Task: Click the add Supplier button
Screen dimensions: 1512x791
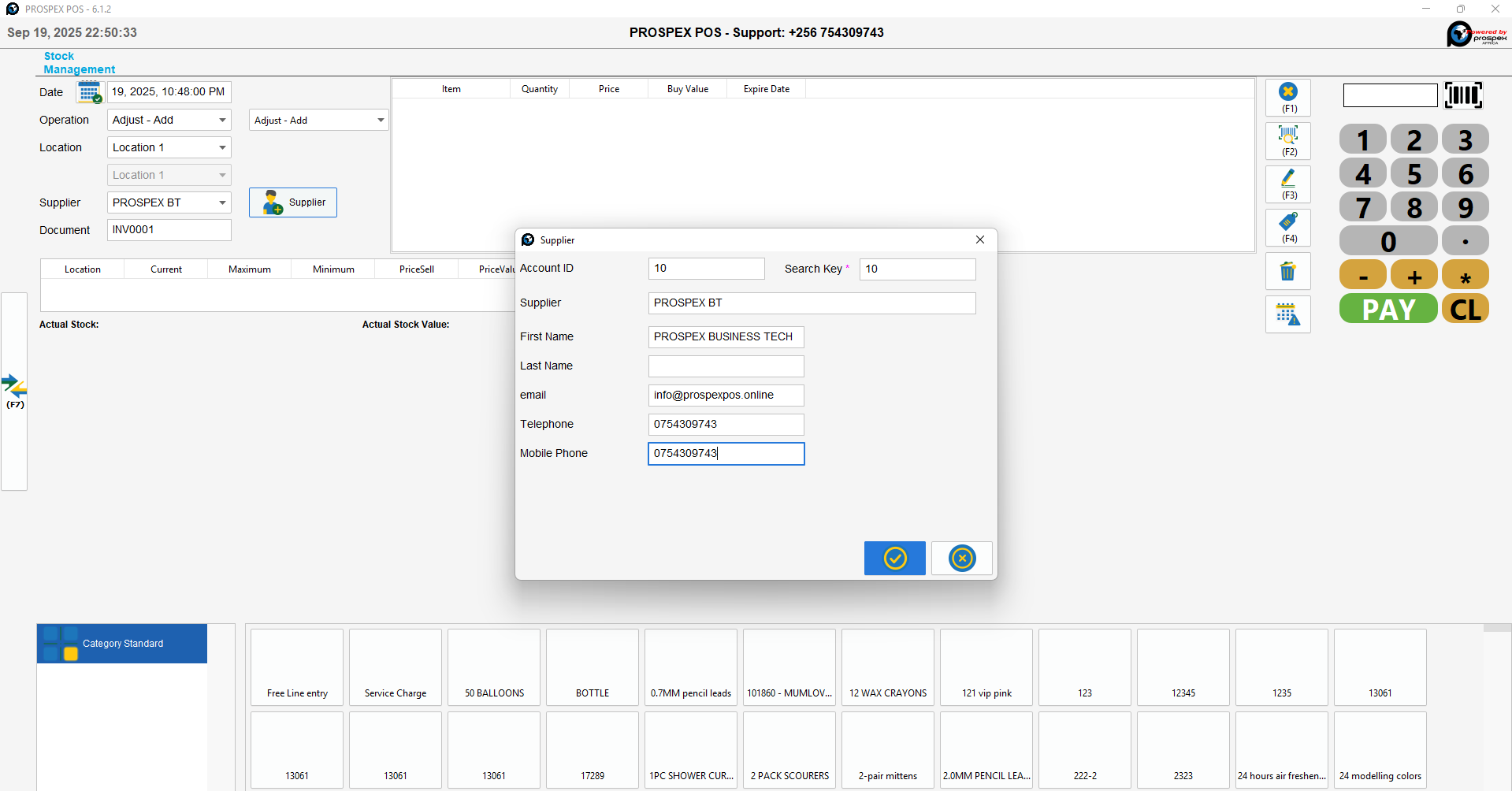Action: [293, 202]
